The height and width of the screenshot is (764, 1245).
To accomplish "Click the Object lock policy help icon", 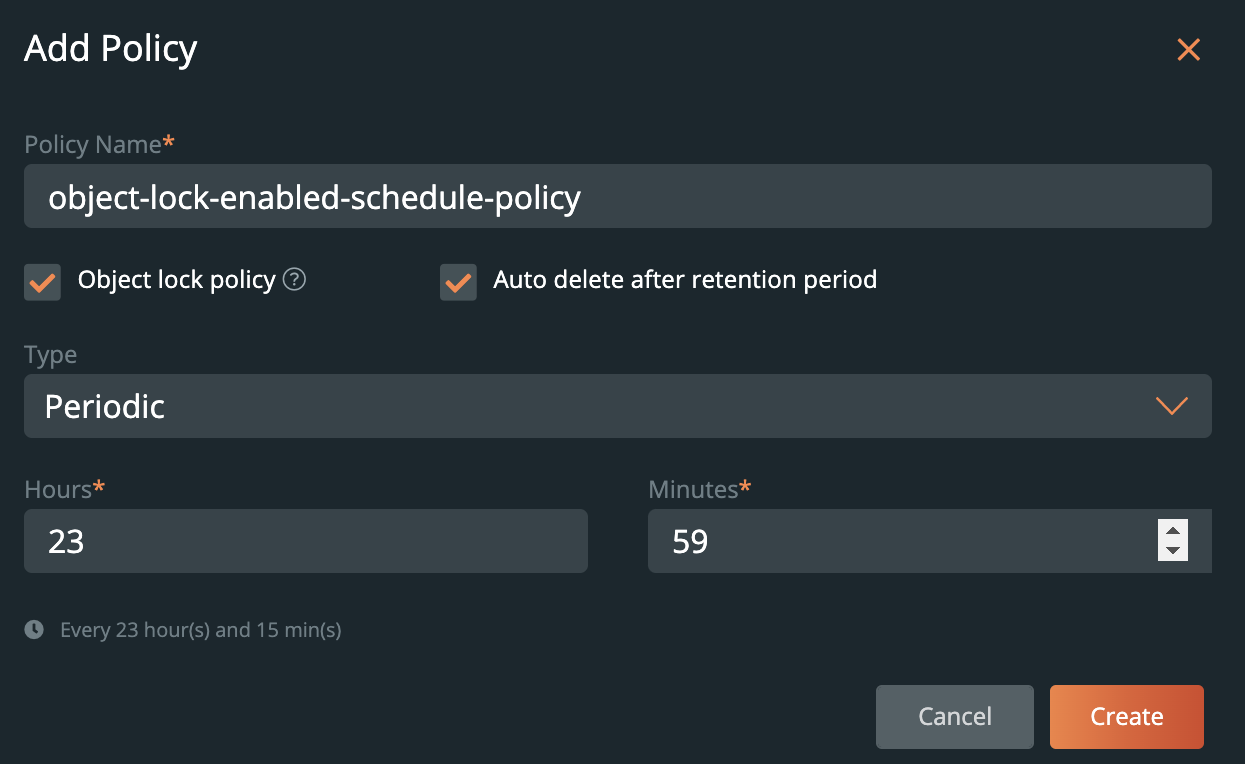I will [x=294, y=280].
